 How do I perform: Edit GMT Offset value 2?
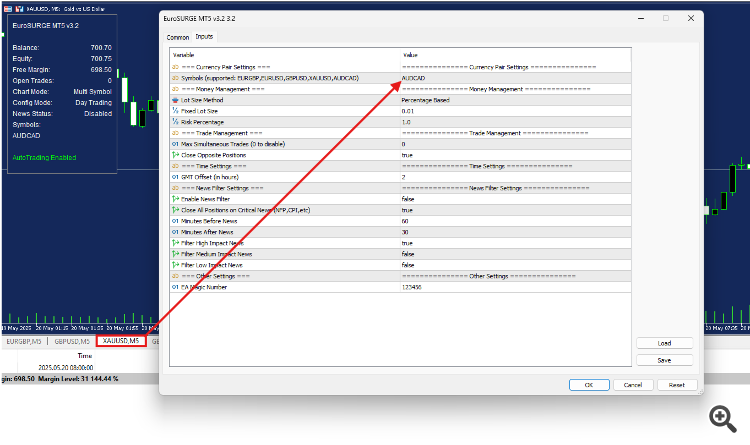point(516,177)
